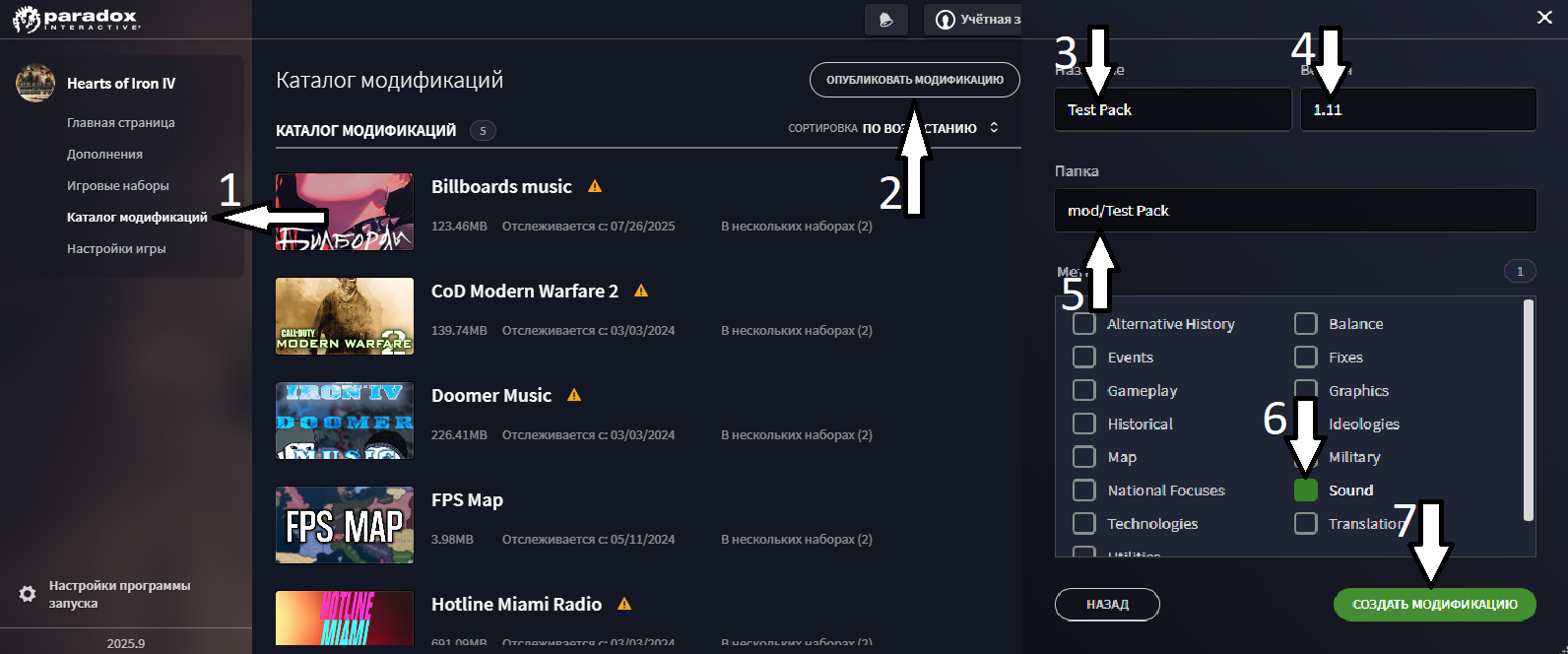1568x654 pixels.
Task: Open Игровые наборы in the sidebar
Action: [118, 186]
